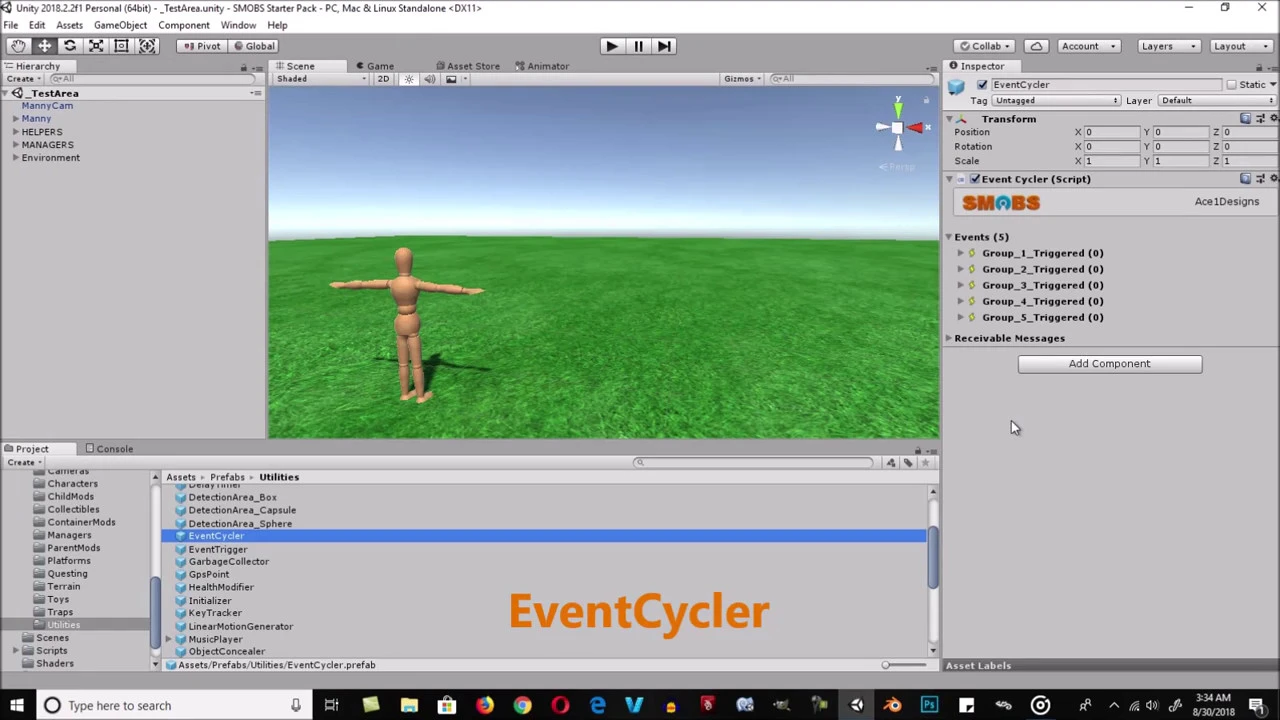
Task: Open Transform component preset icon
Action: pos(1260,119)
